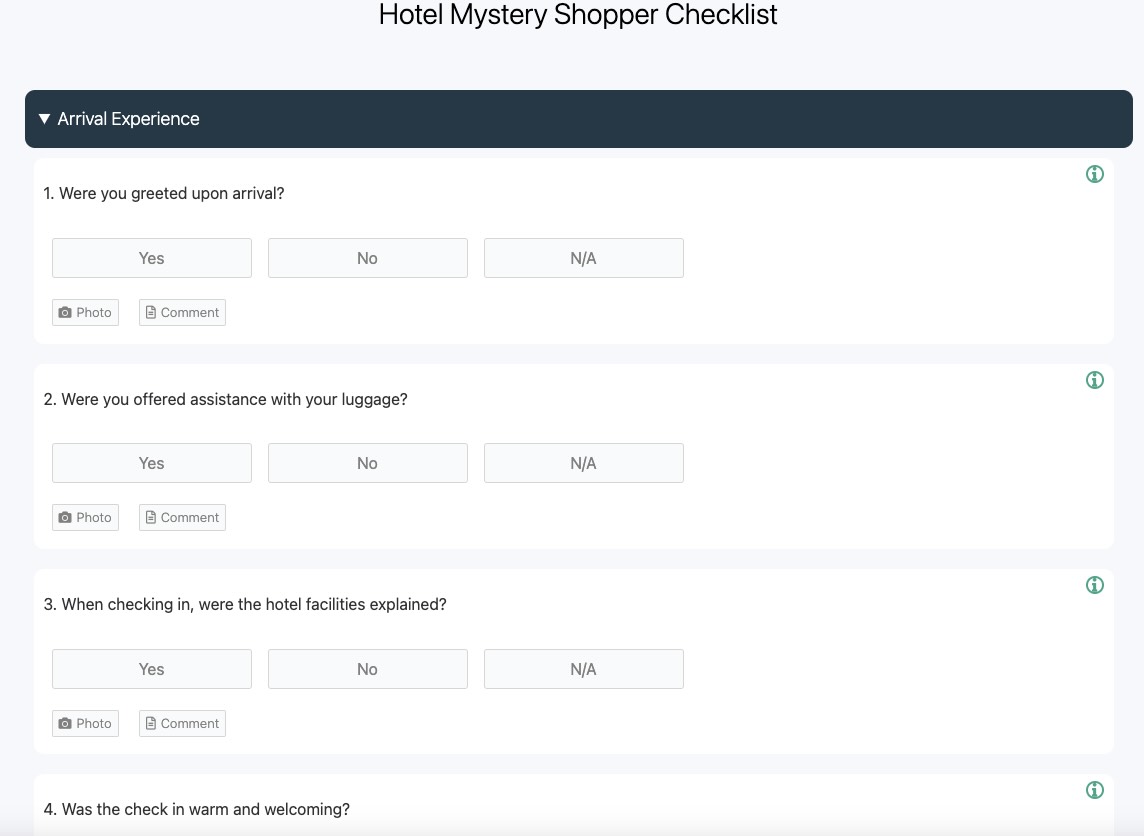
Task: Answer No to question 1
Action: (x=367, y=258)
